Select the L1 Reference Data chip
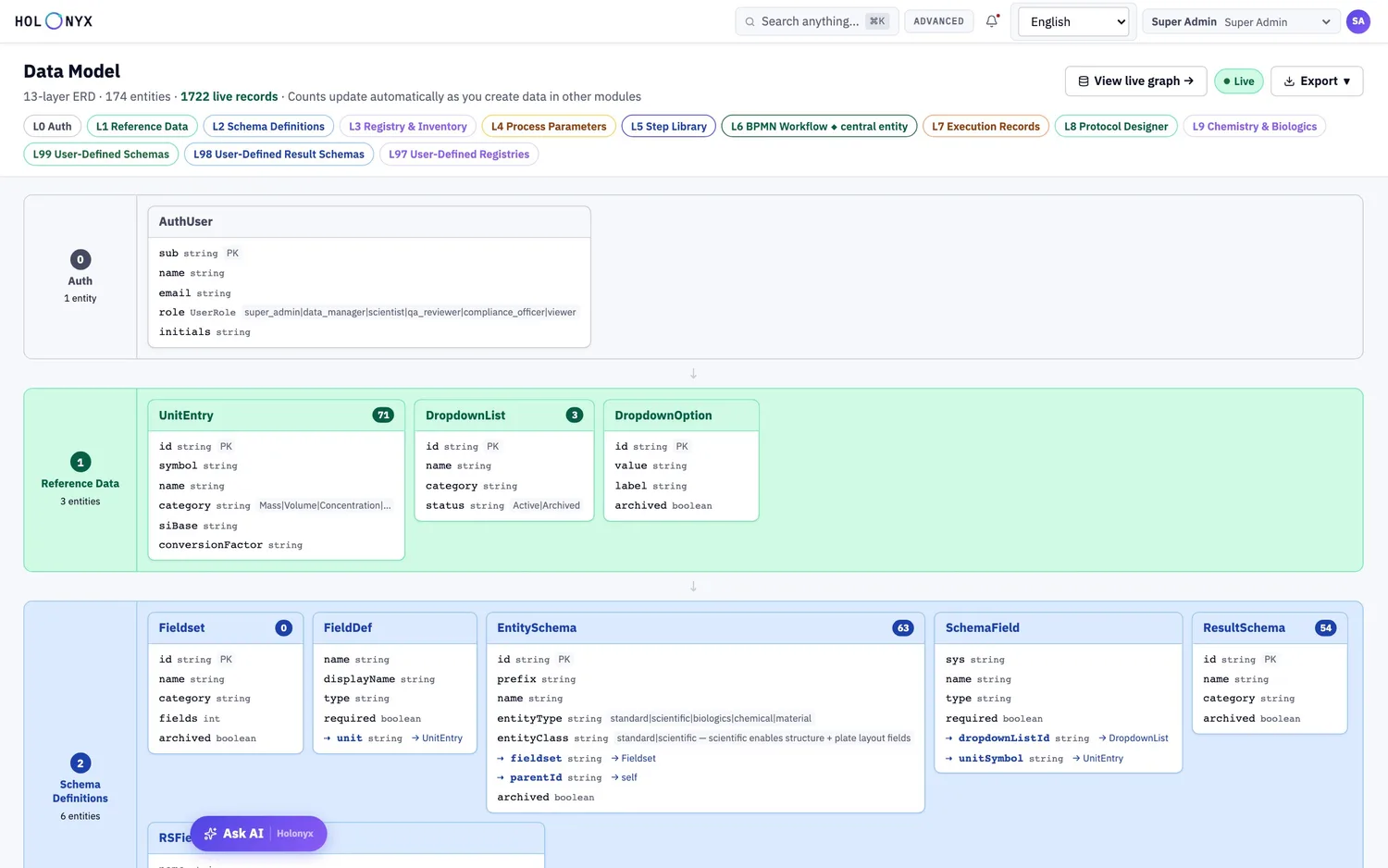This screenshot has width=1388, height=868. pyautogui.click(x=142, y=127)
